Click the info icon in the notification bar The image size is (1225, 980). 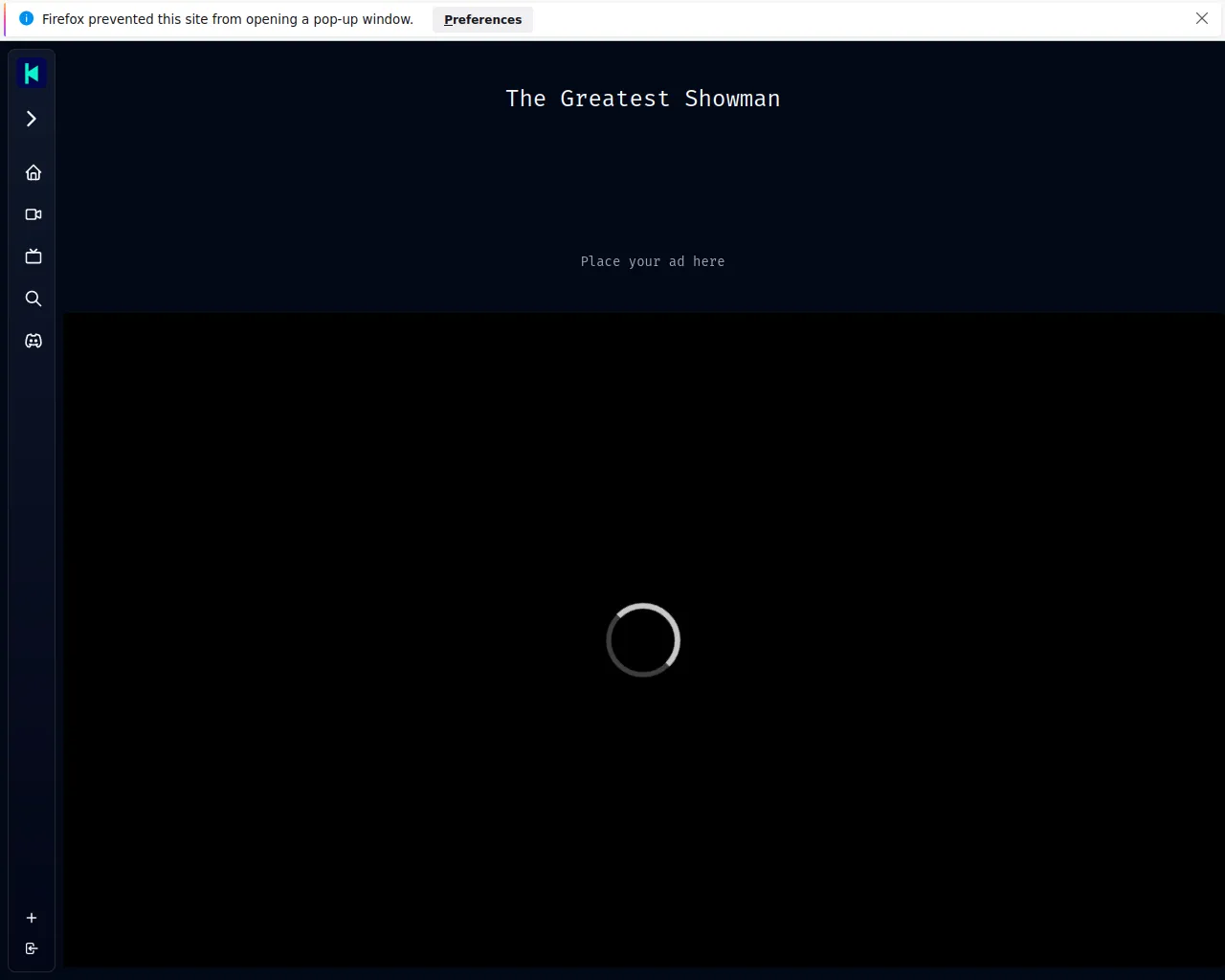[26, 18]
